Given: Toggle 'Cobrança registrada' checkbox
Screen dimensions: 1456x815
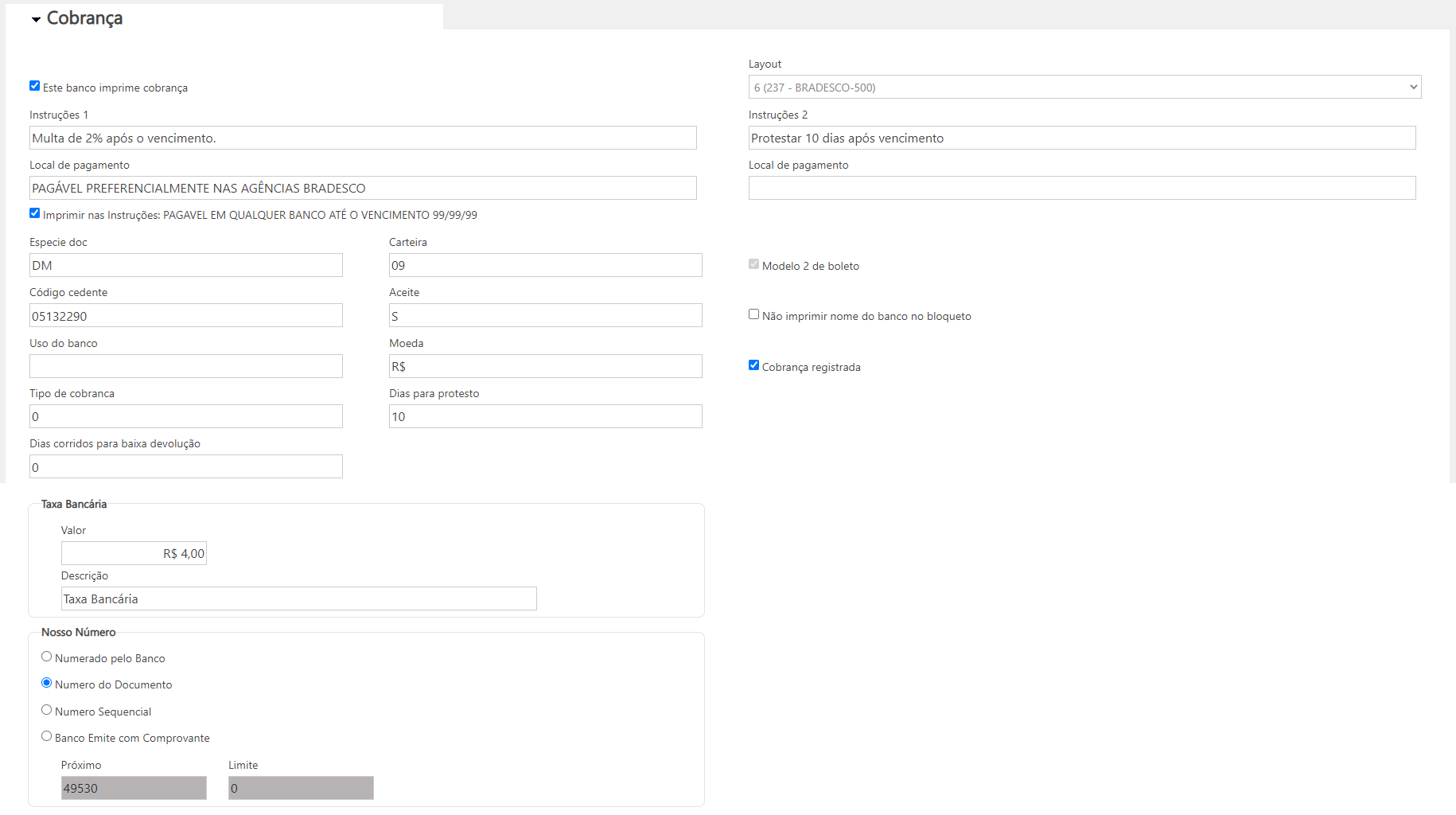Looking at the screenshot, I should 753,365.
